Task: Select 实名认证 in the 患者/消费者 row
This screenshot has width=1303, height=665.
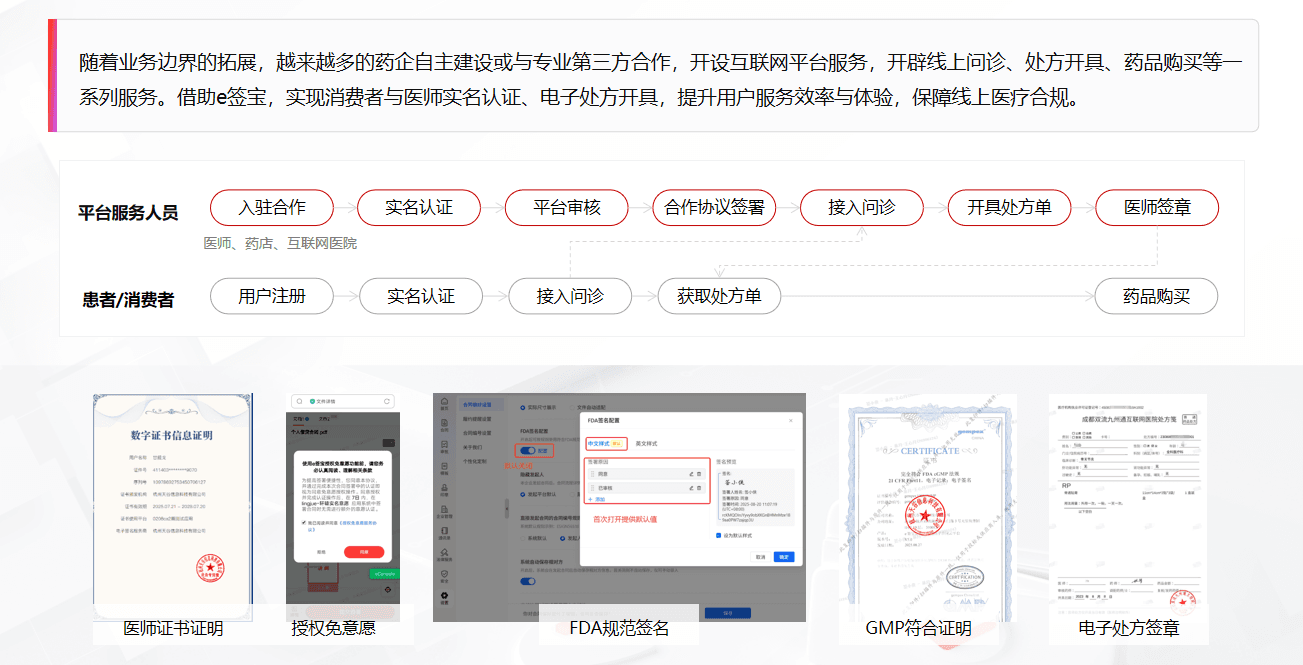Action: pos(421,296)
